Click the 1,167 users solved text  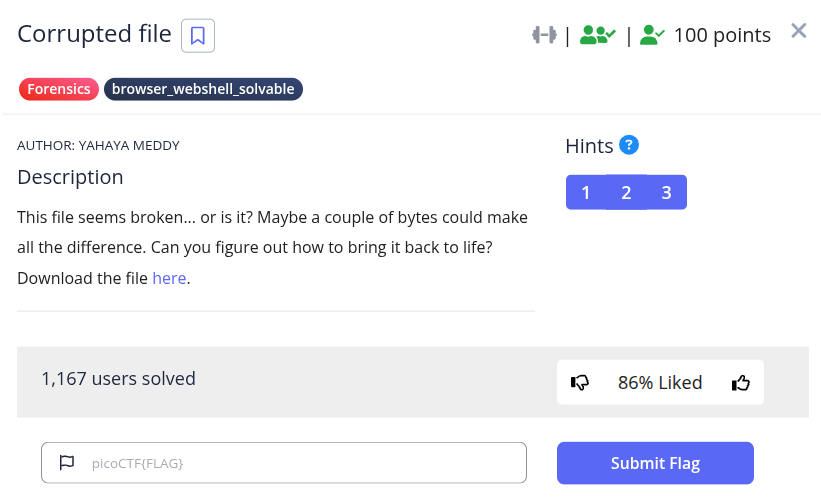pos(118,378)
